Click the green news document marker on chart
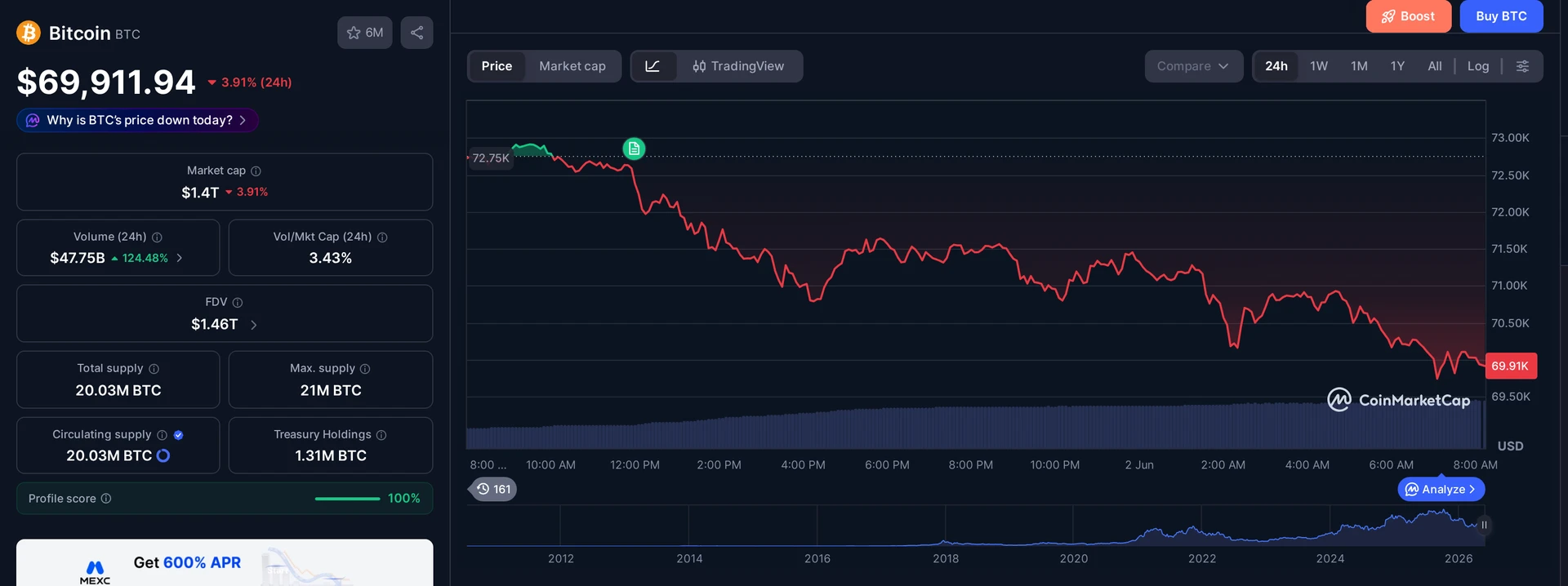This screenshot has height=586, width=1568. (x=634, y=149)
